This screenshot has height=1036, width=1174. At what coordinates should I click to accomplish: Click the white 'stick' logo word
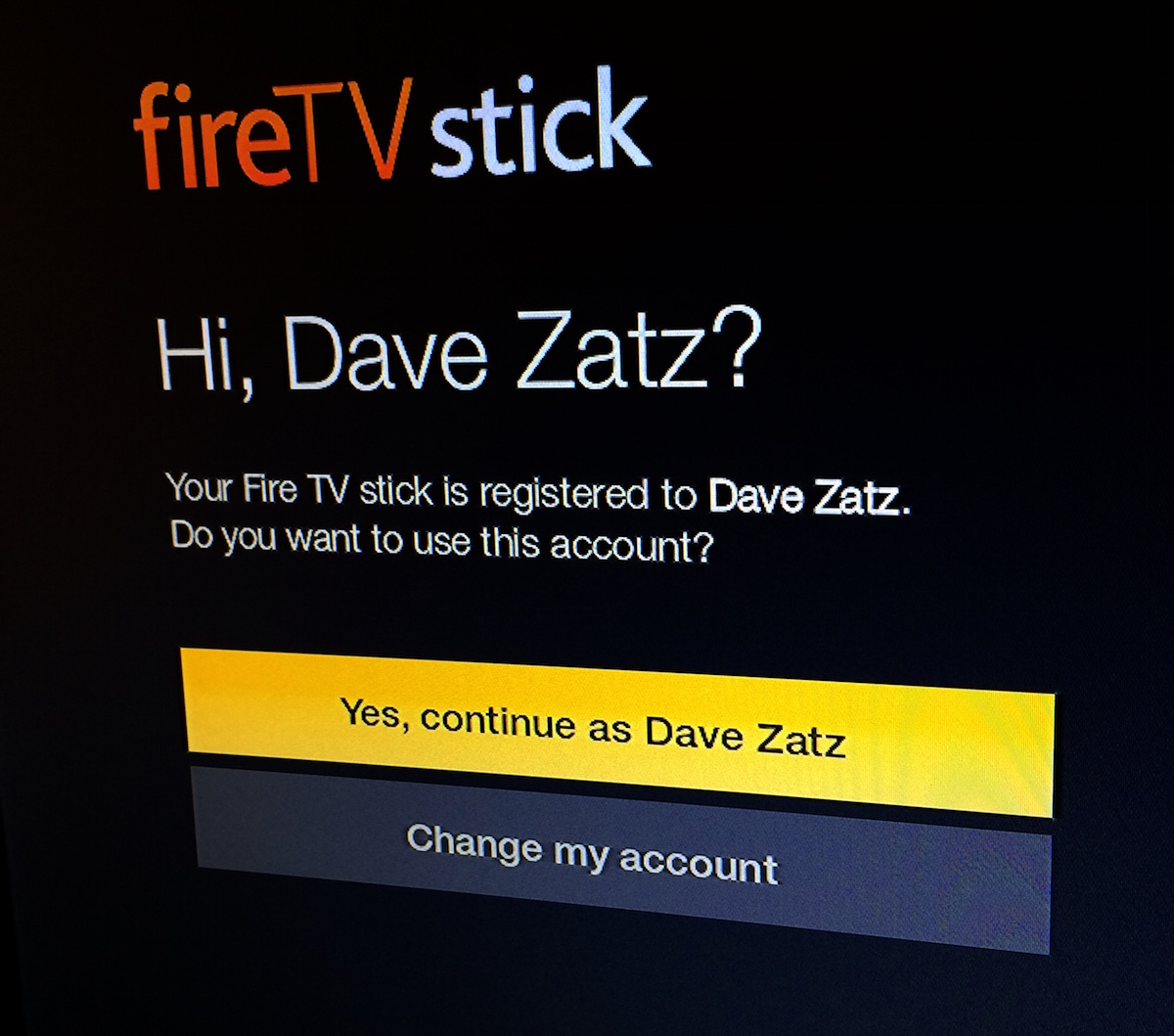click(x=540, y=125)
